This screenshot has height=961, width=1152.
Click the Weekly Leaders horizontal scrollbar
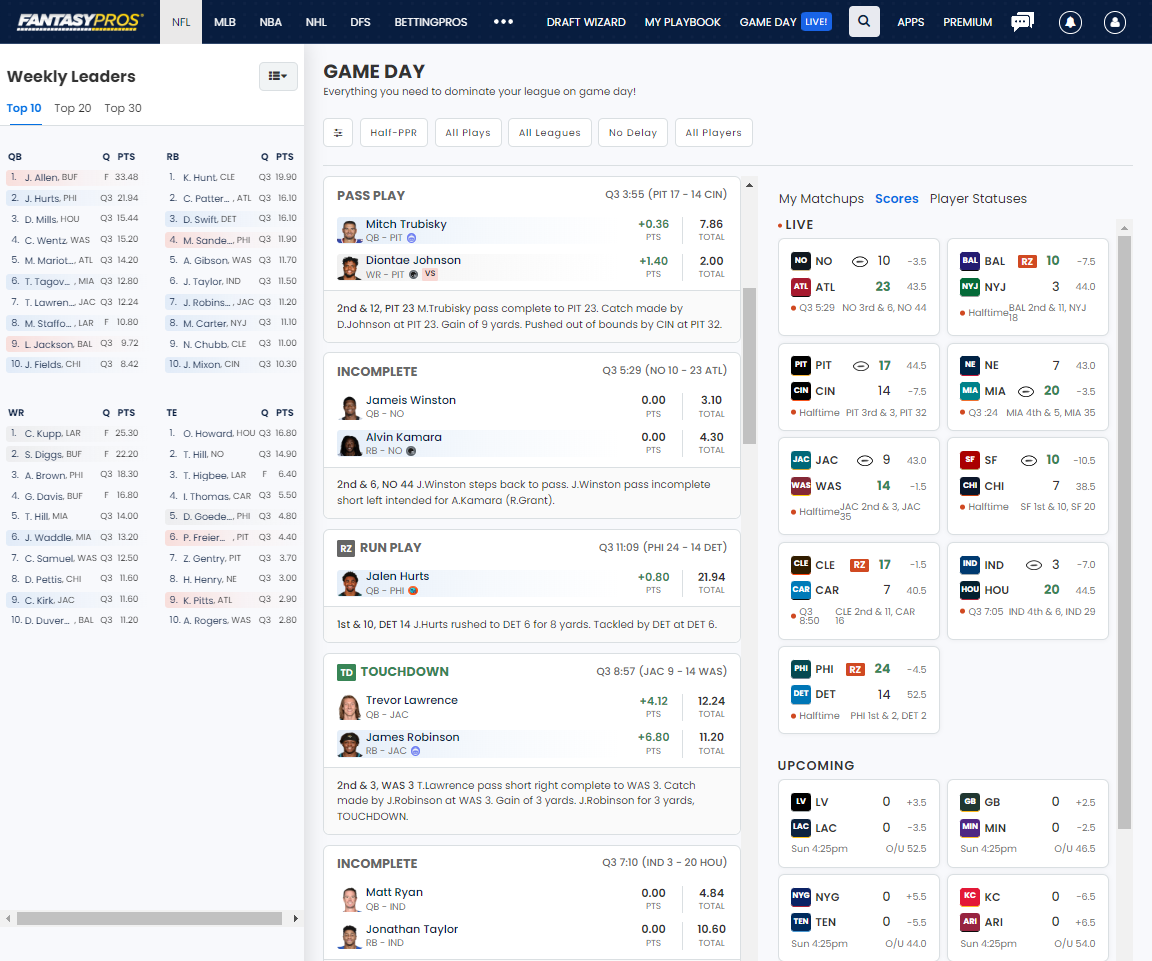[x=149, y=918]
